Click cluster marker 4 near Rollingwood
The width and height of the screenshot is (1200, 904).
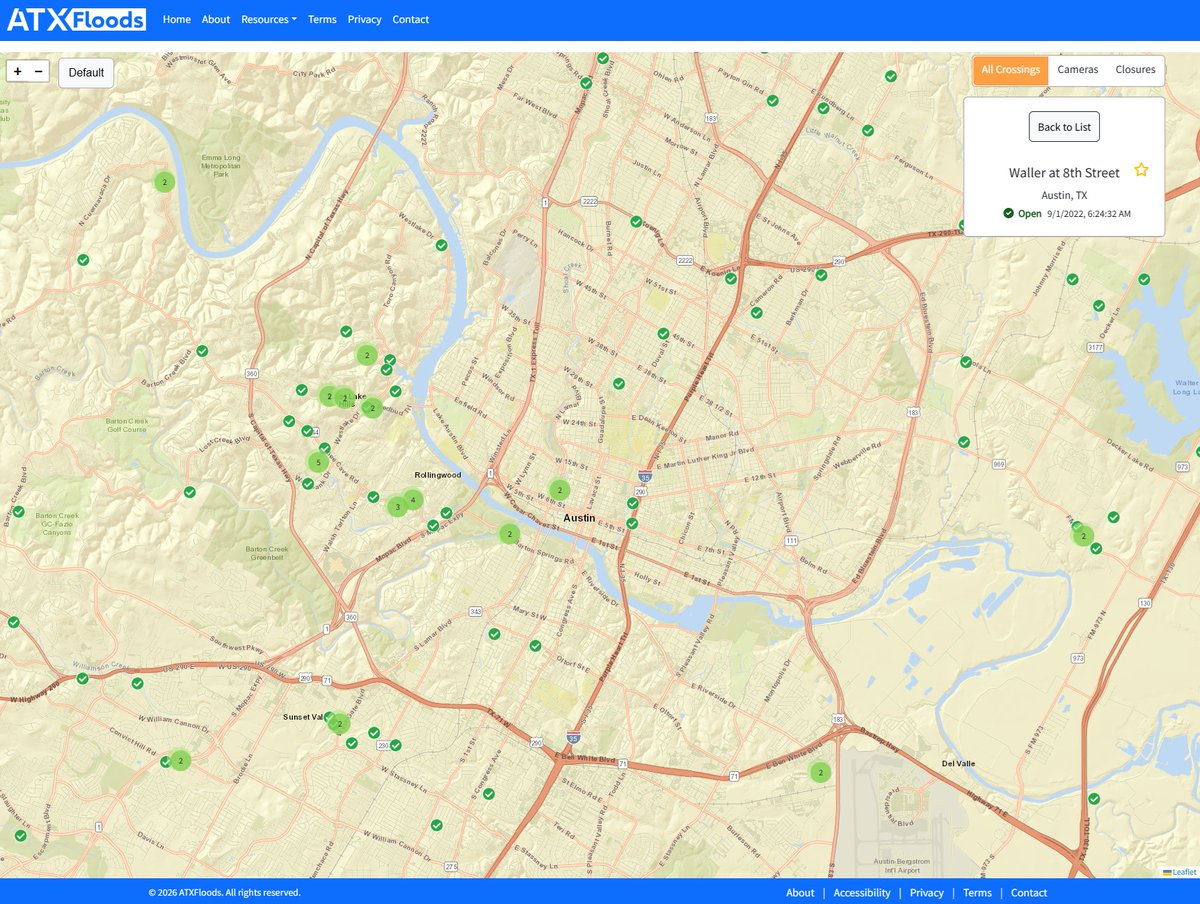(413, 499)
